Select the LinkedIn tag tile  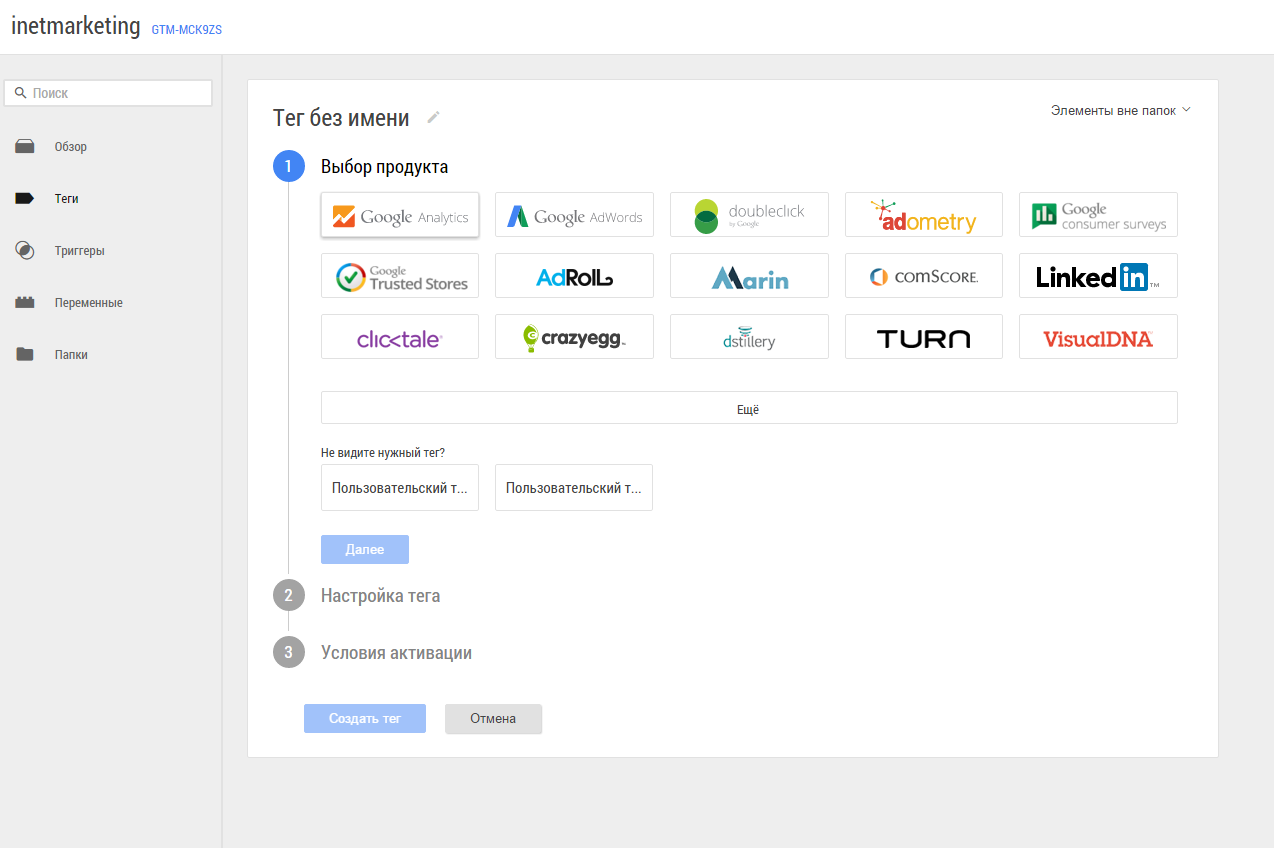coord(1098,276)
